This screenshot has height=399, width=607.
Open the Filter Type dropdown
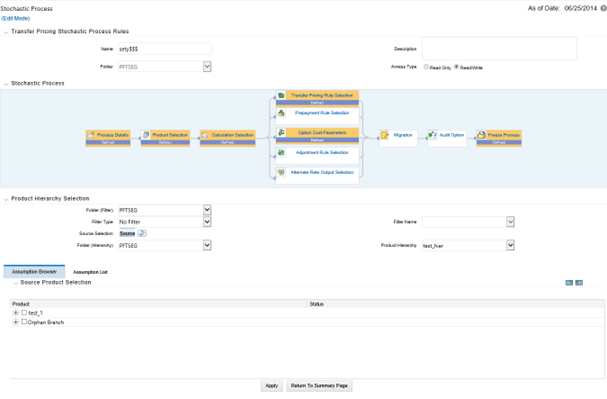click(207, 222)
